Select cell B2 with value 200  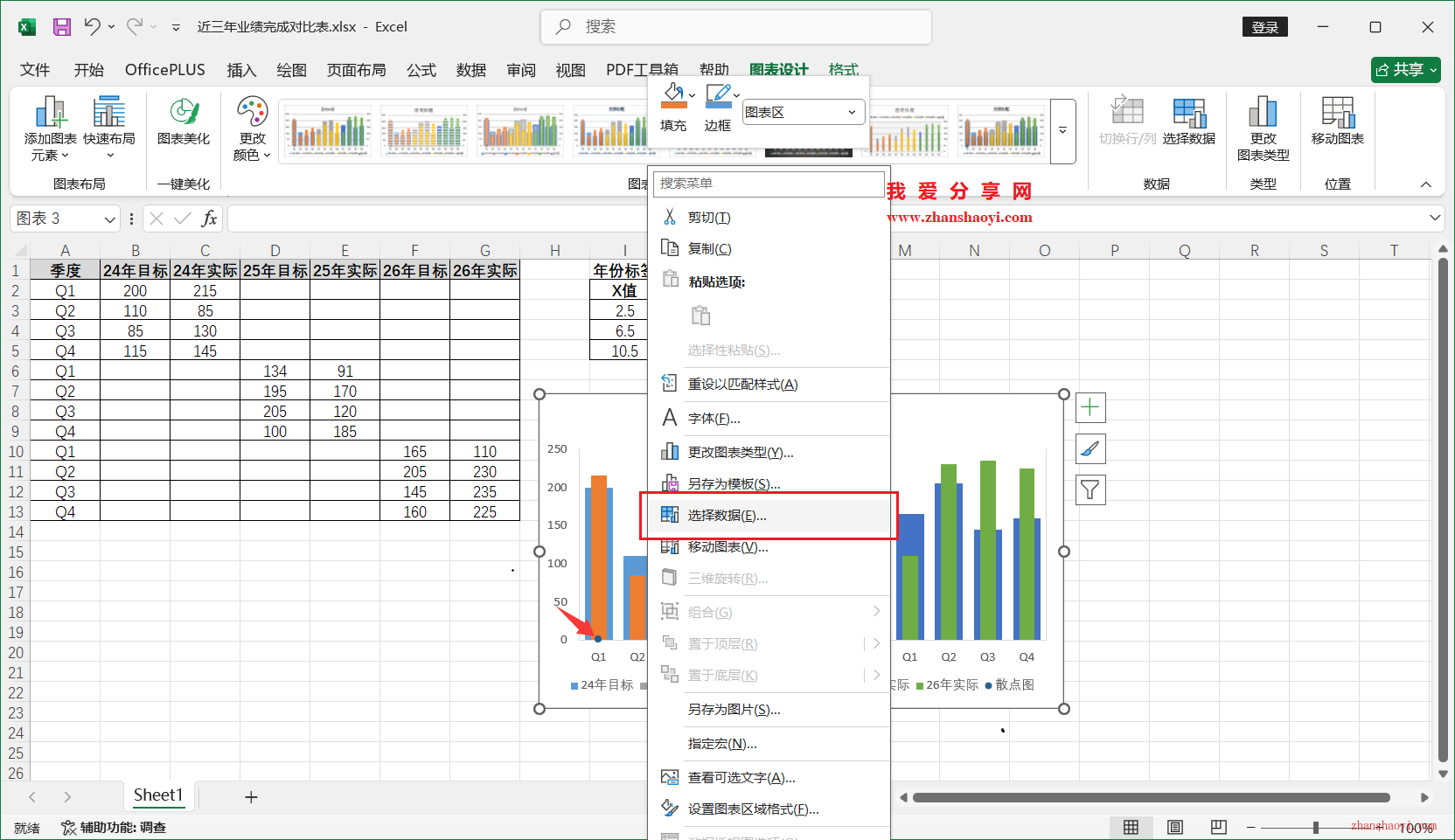click(x=136, y=290)
